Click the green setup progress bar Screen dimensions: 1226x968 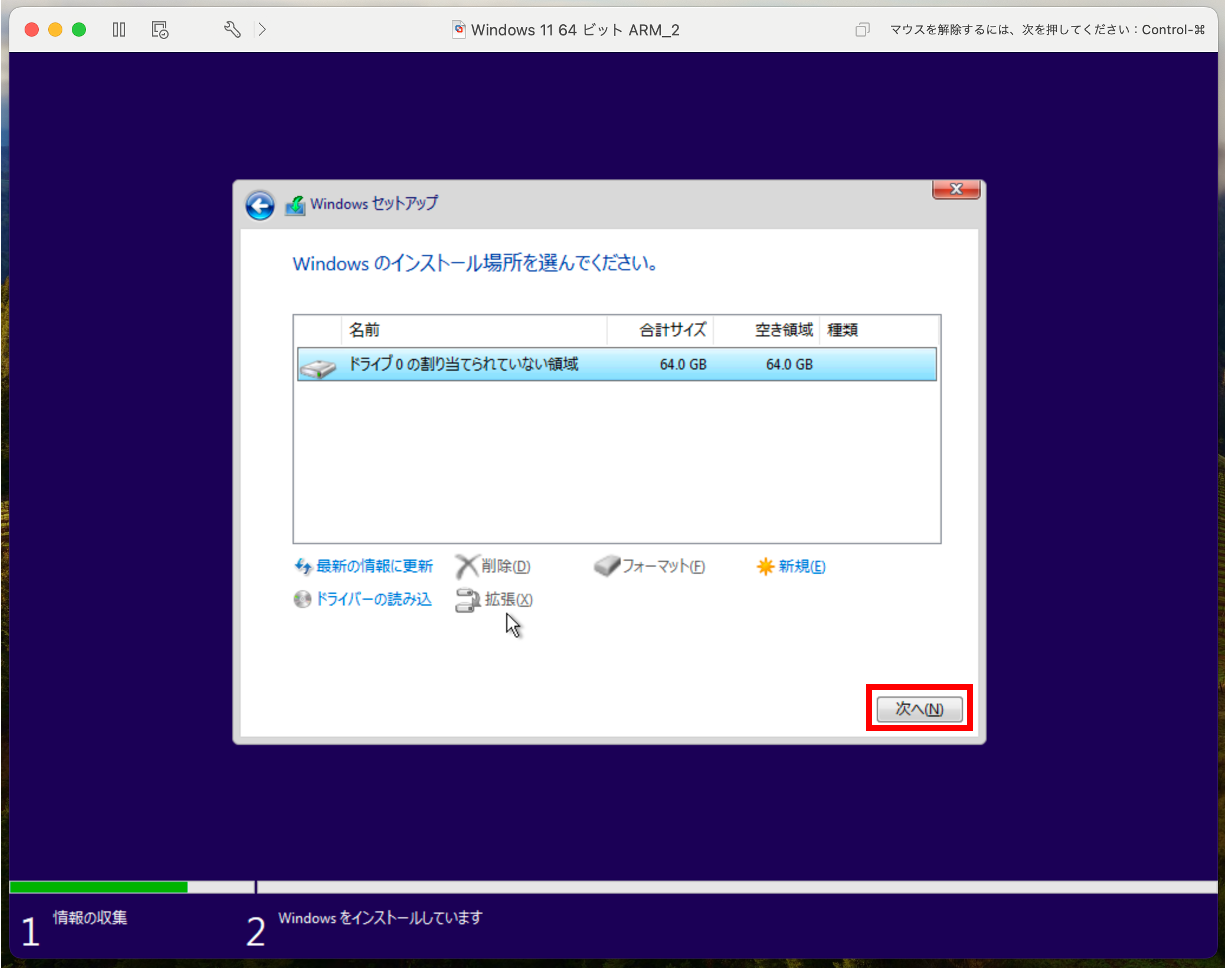click(x=98, y=887)
